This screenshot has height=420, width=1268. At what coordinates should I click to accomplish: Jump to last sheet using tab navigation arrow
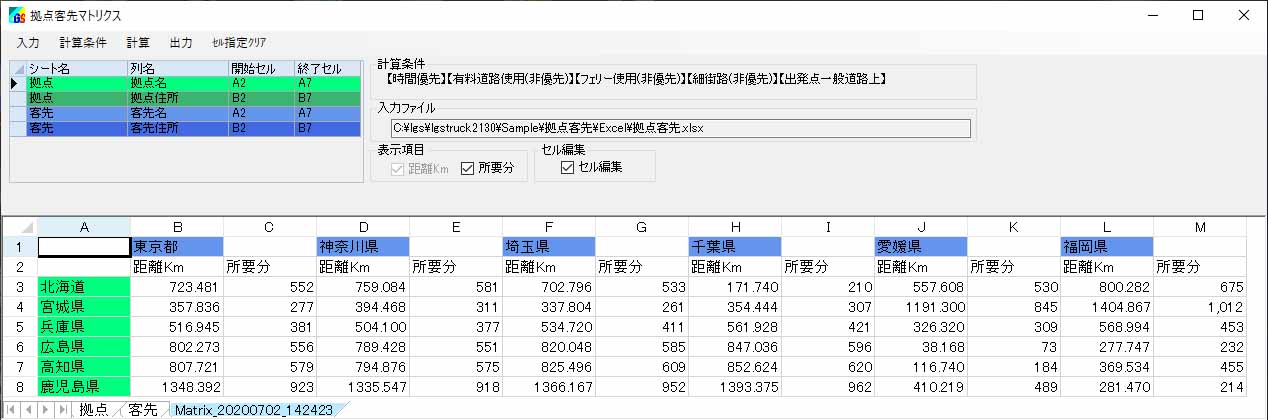pos(62,410)
